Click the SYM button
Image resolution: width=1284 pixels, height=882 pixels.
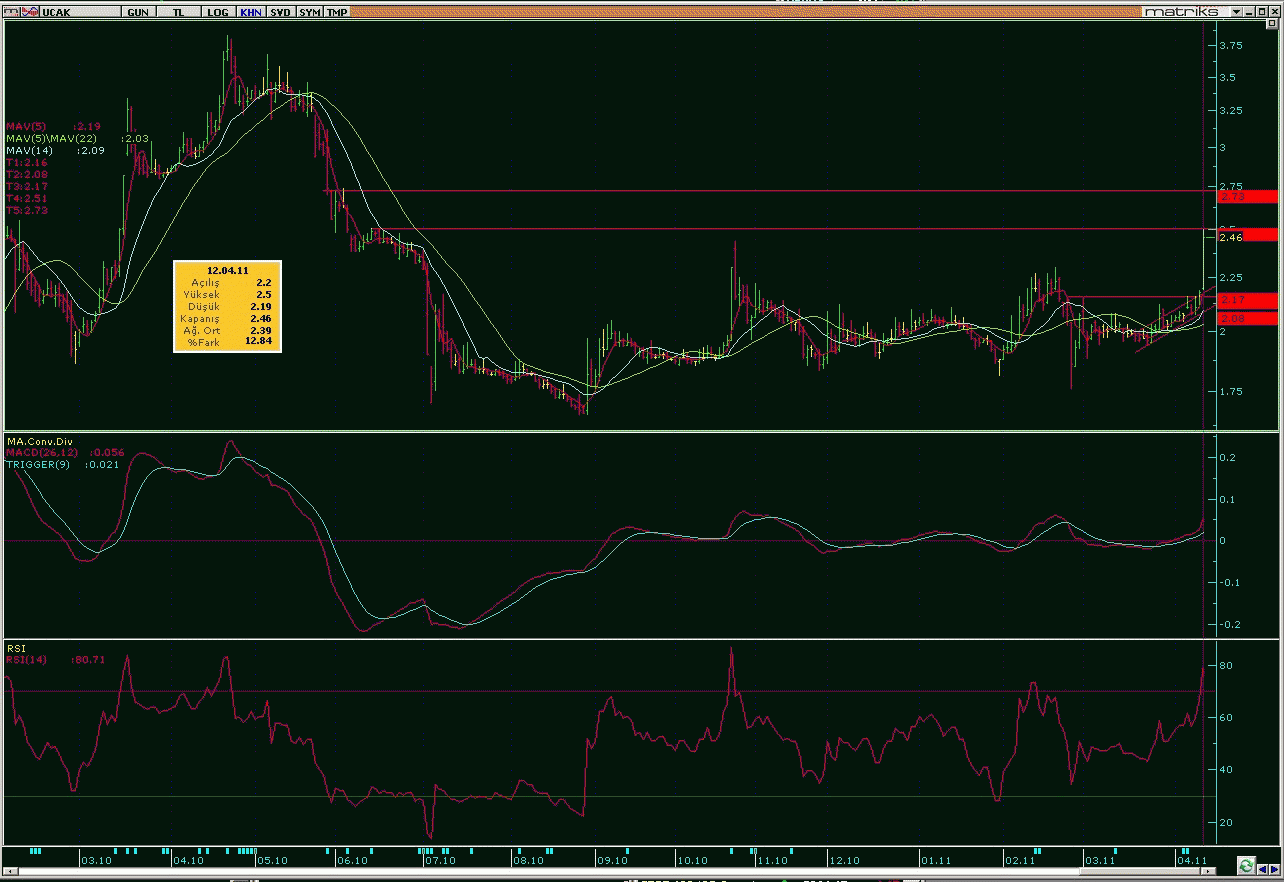point(310,12)
